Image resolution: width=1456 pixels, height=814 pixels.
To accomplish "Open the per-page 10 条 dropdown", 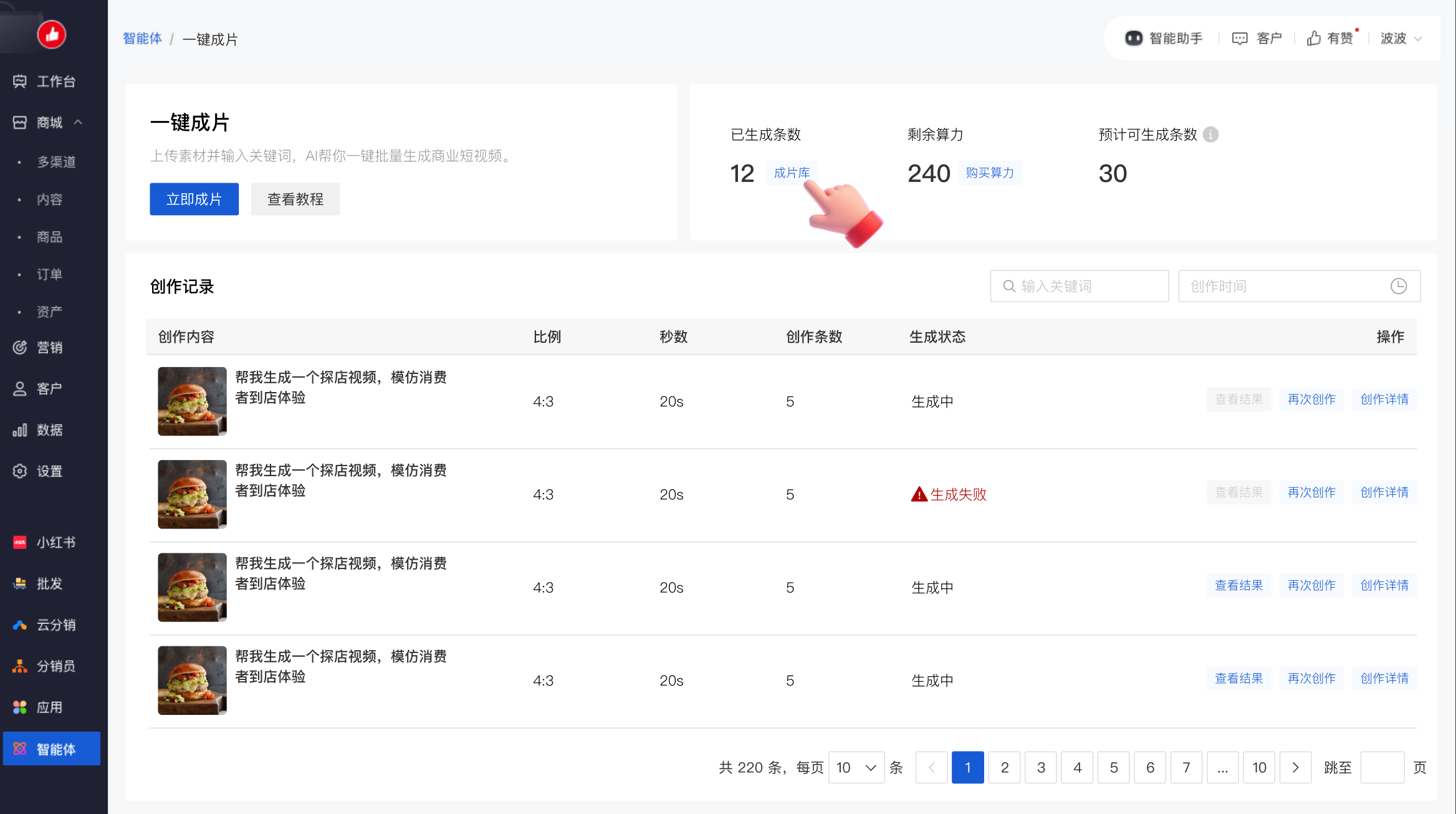I will [x=856, y=767].
